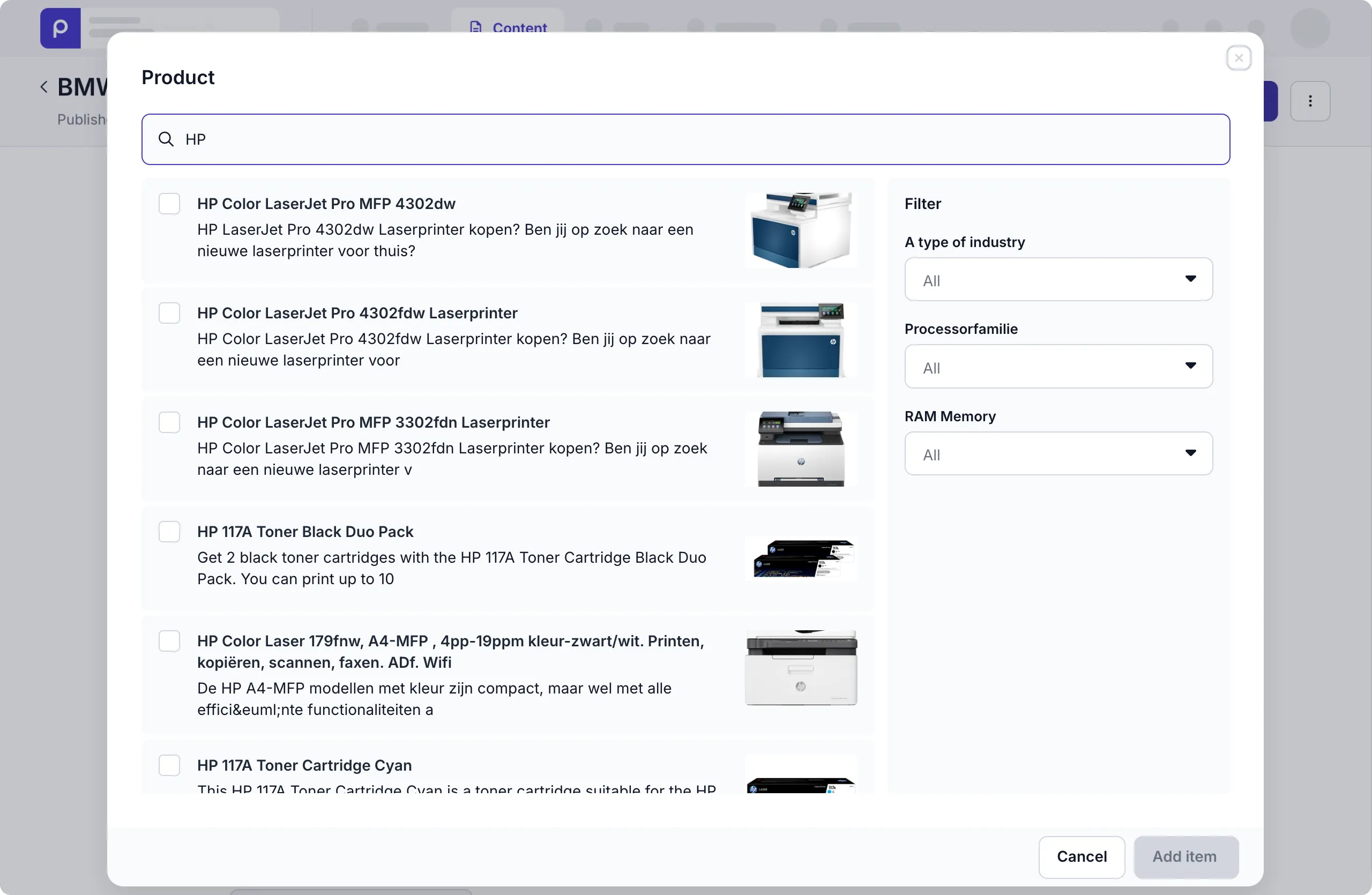Viewport: 1372px width, 895px height.
Task: Click the HP 117A Toner Duo Pack image
Action: 801,558
